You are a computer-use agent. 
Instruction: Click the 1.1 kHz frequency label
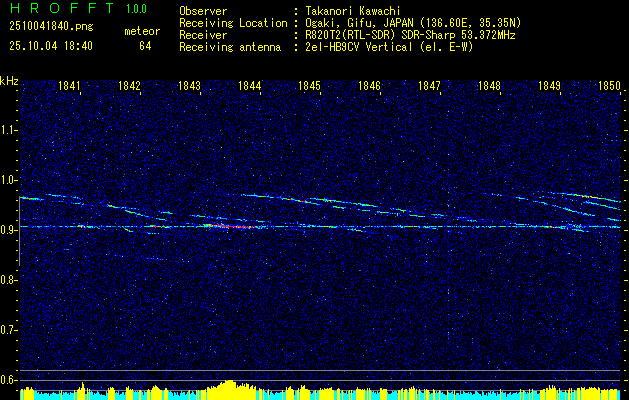(8, 130)
